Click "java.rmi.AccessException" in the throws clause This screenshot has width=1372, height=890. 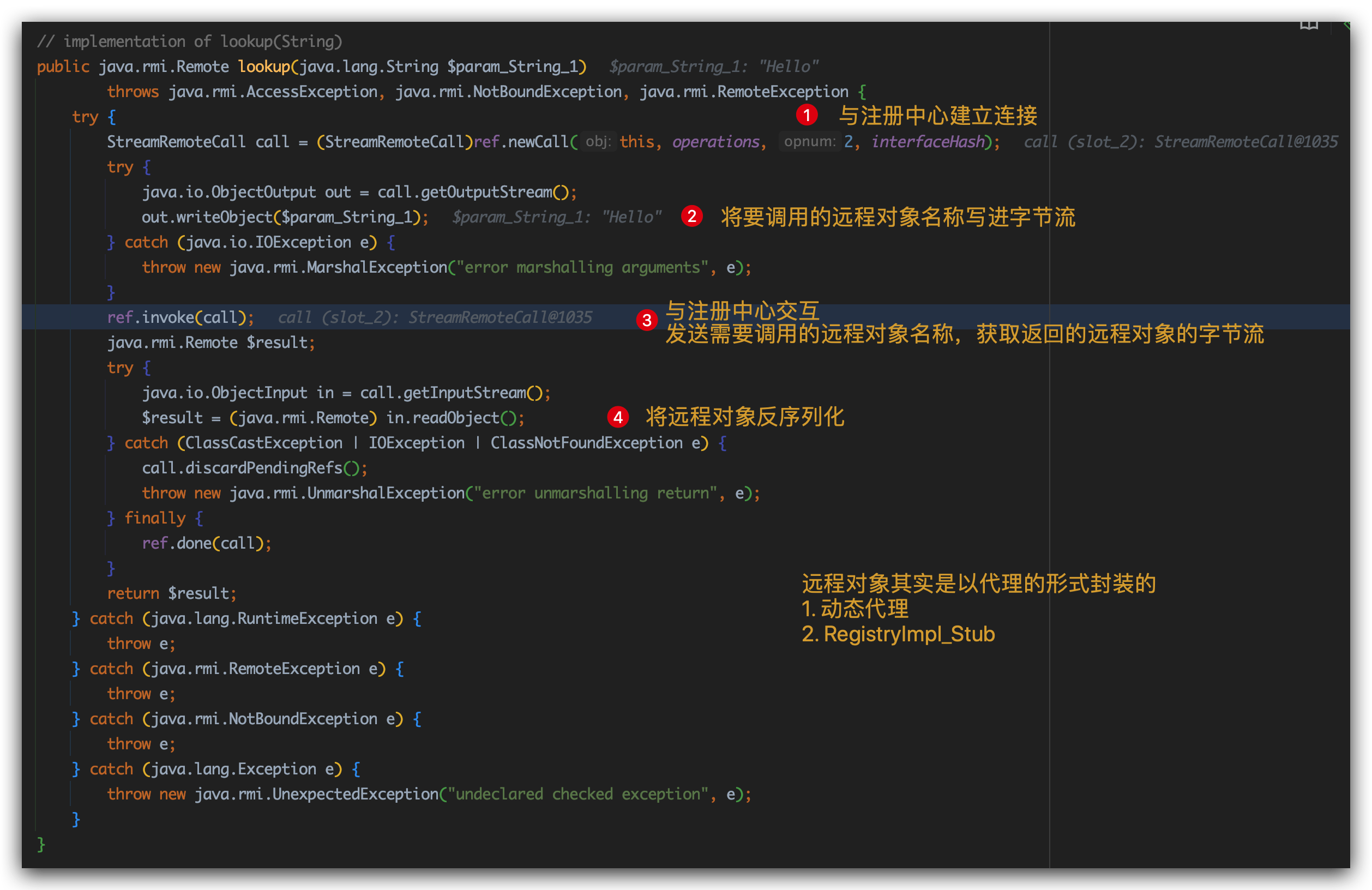(x=273, y=92)
